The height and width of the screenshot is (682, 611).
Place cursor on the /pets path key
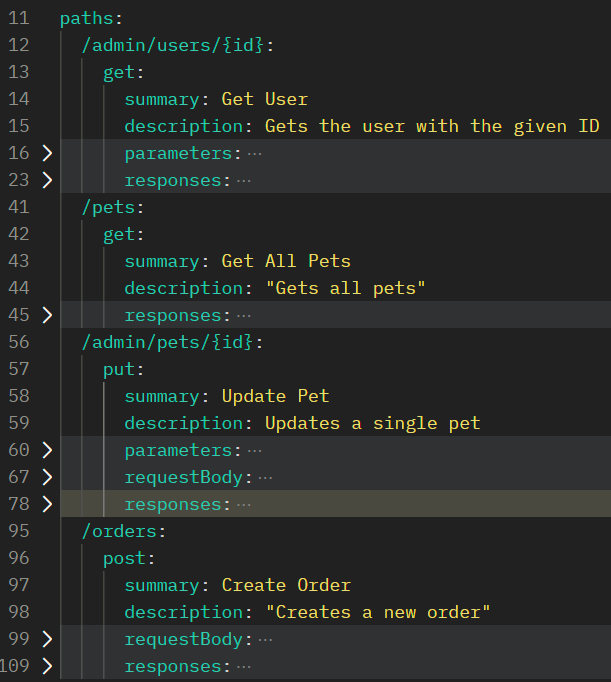111,207
